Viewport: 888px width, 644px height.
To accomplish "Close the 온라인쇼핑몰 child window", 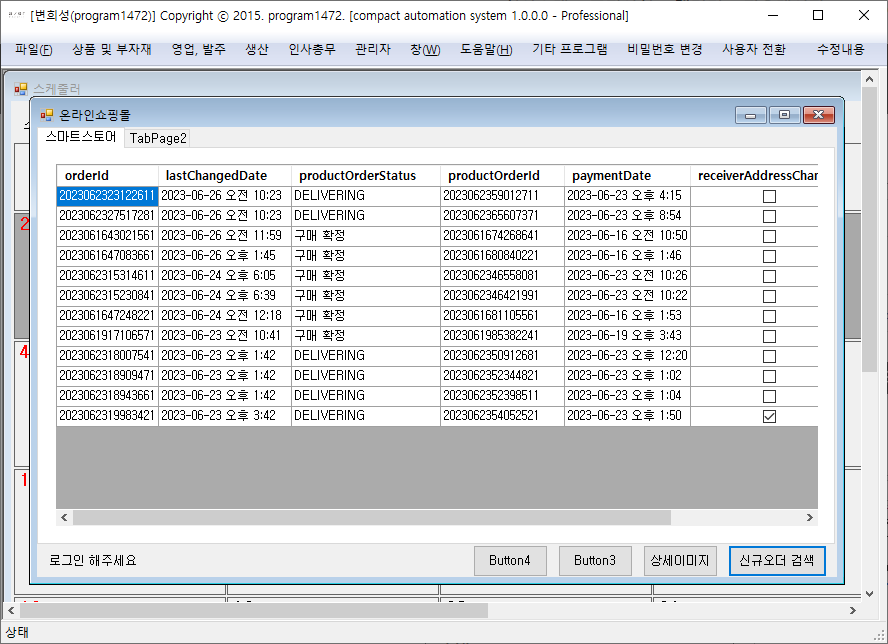I will coord(819,115).
